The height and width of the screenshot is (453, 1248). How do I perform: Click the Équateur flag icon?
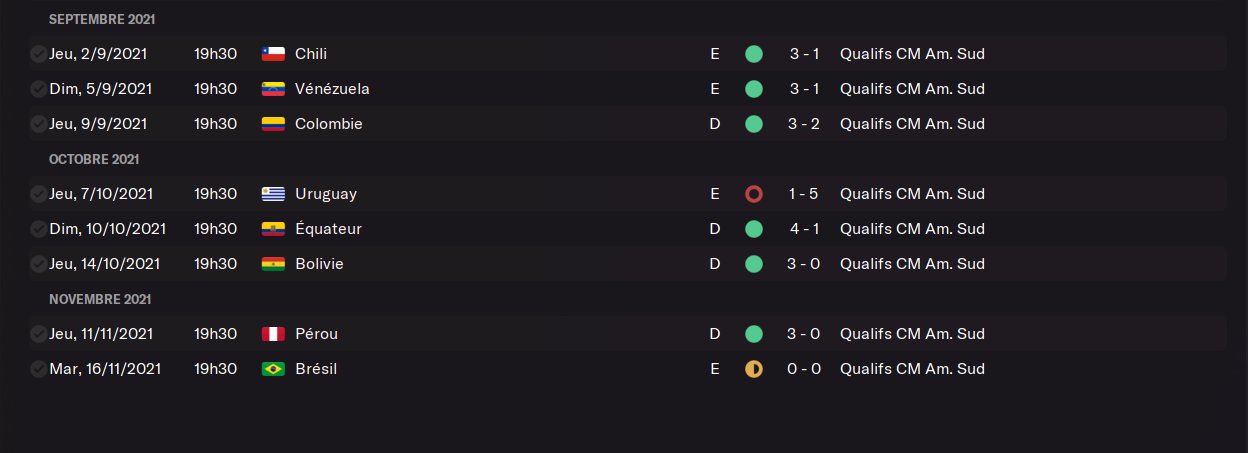(x=273, y=229)
